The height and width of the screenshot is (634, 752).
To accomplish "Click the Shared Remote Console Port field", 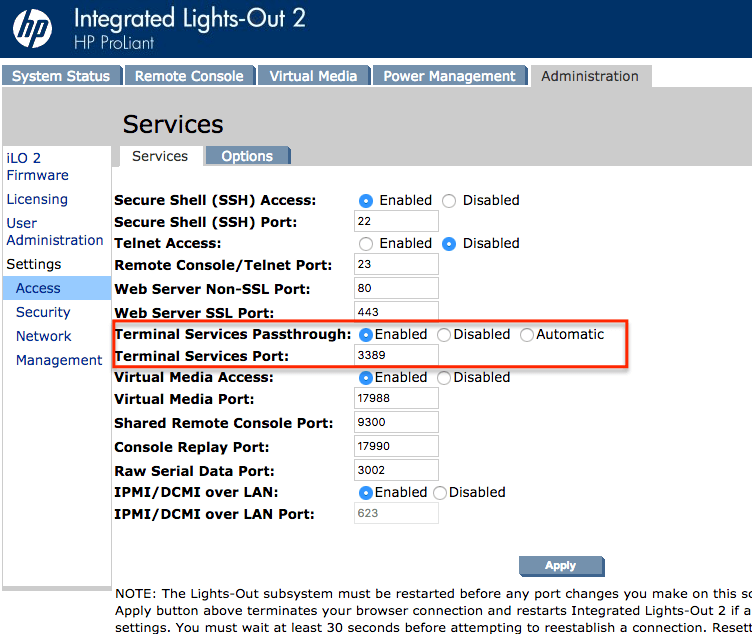I will [396, 423].
